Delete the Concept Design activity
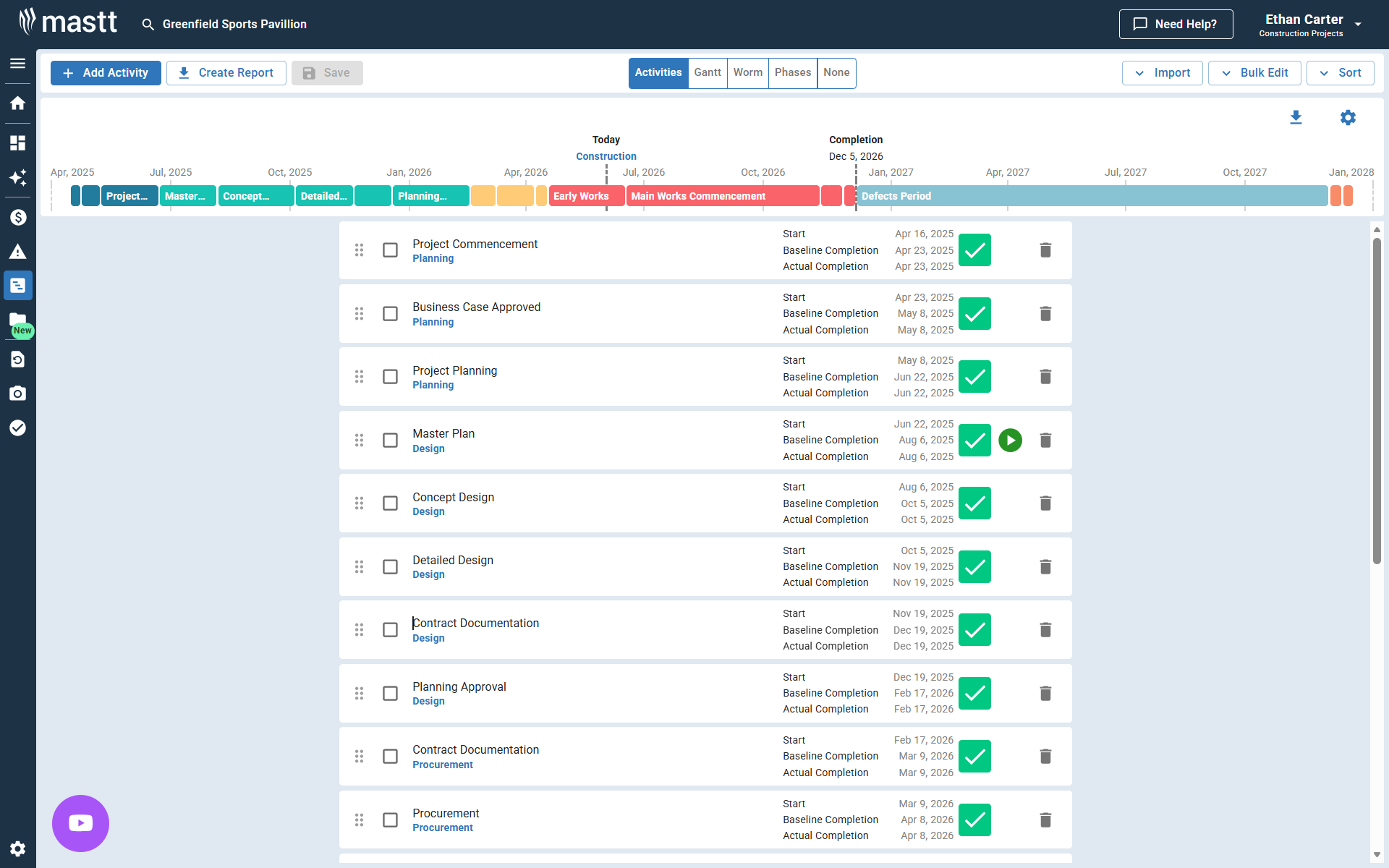Image resolution: width=1389 pixels, height=868 pixels. coord(1045,503)
